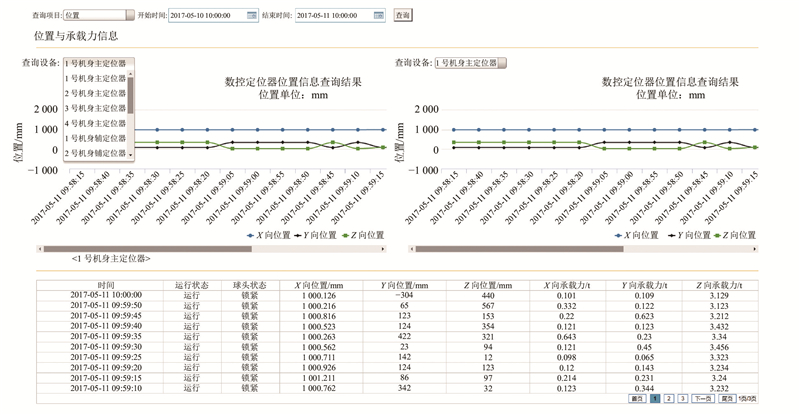Choose 4号机身主定位器 in the device list
Screen dimensions: 800x415
click(x=95, y=123)
